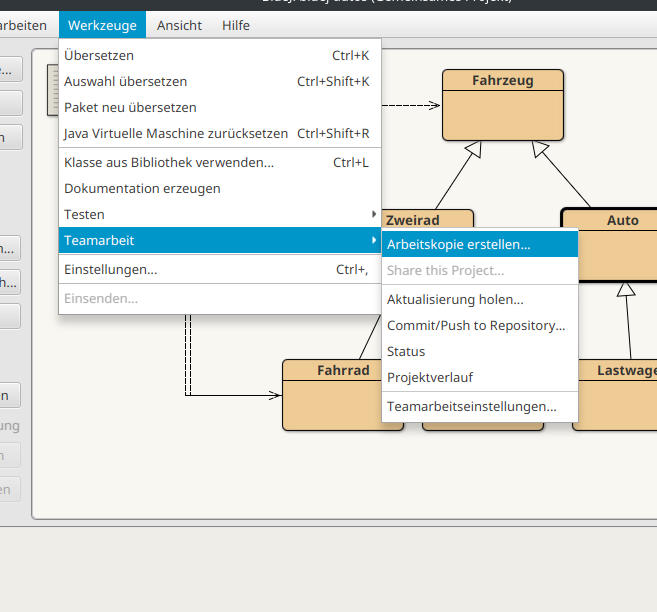Select the Lastwagen class box
This screenshot has height=612, width=657.
618,395
